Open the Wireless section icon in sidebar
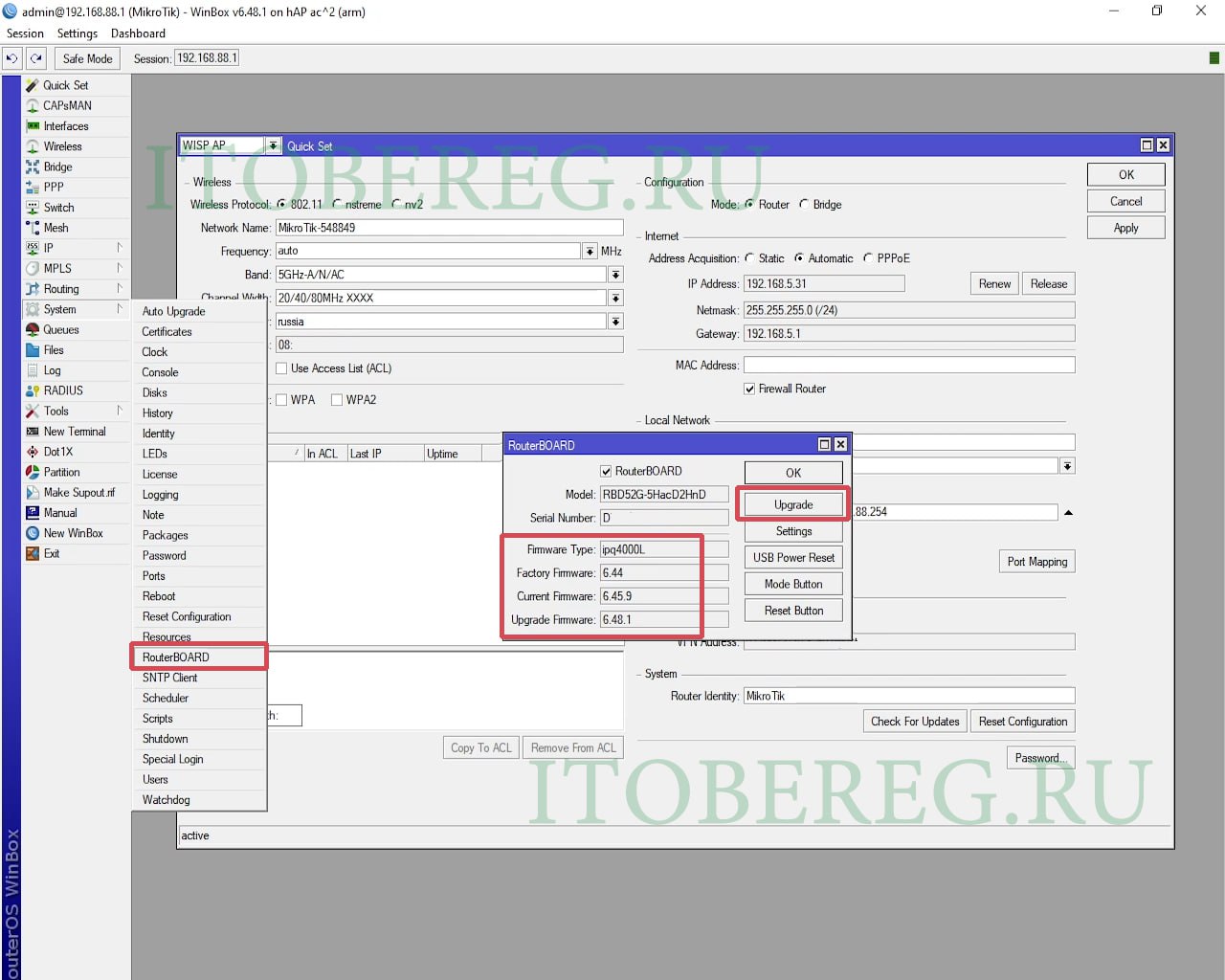The height and width of the screenshot is (980, 1225). 33,146
